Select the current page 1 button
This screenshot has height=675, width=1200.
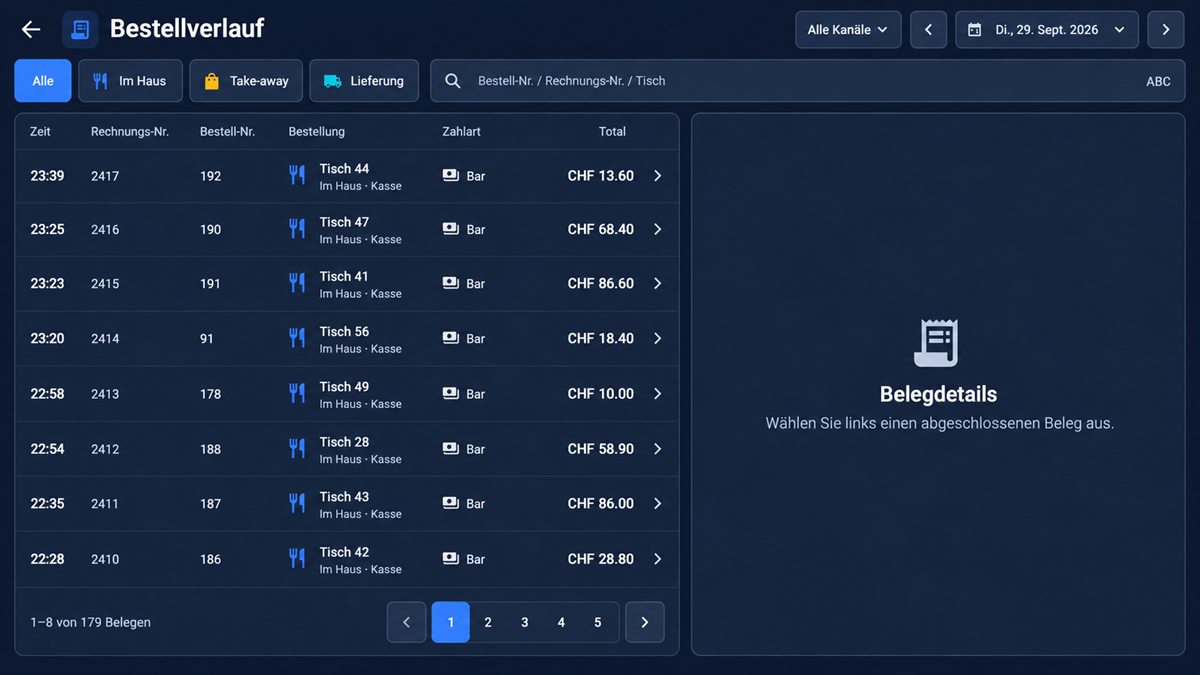451,622
